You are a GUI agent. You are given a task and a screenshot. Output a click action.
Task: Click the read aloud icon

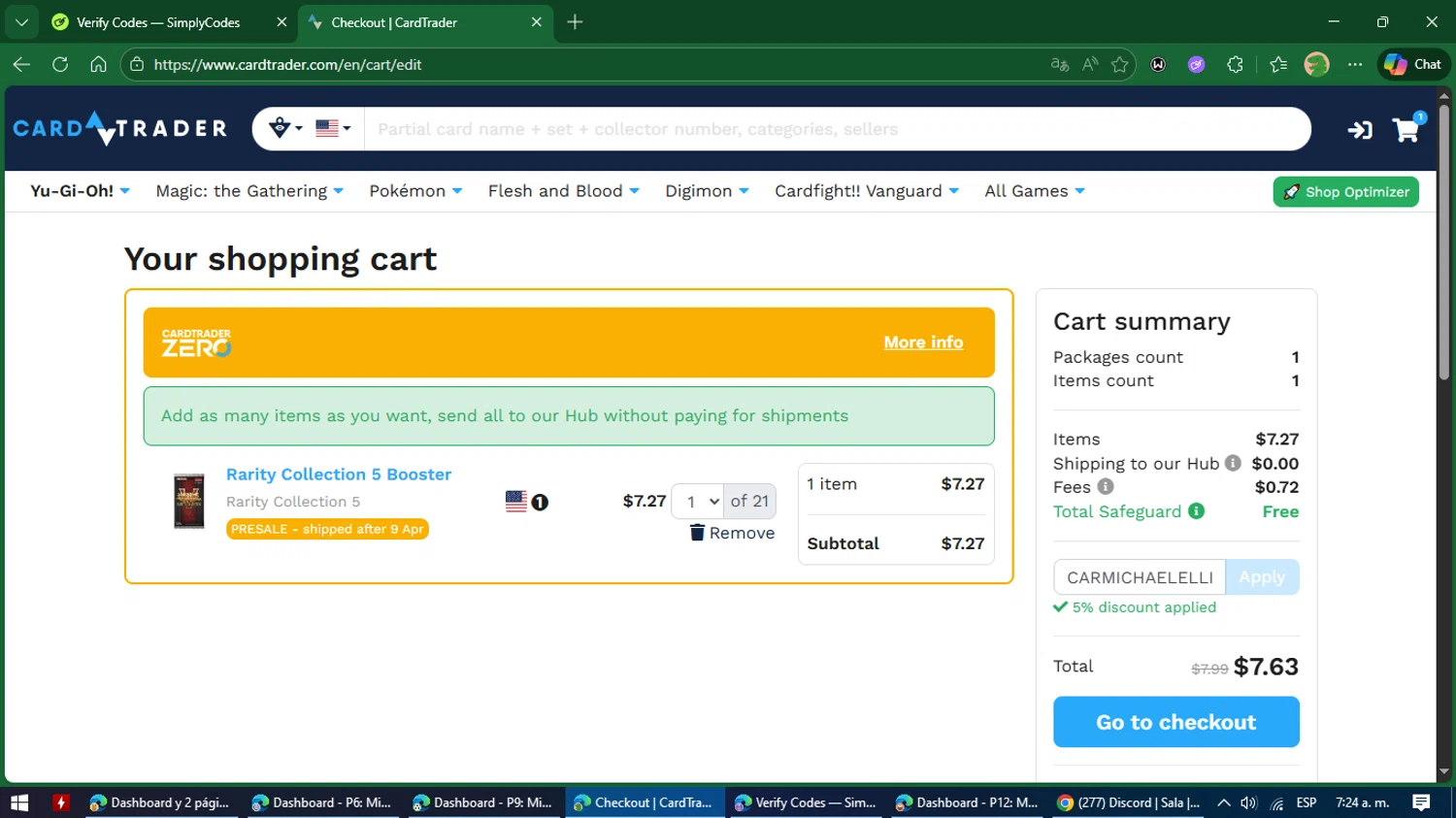(1090, 64)
